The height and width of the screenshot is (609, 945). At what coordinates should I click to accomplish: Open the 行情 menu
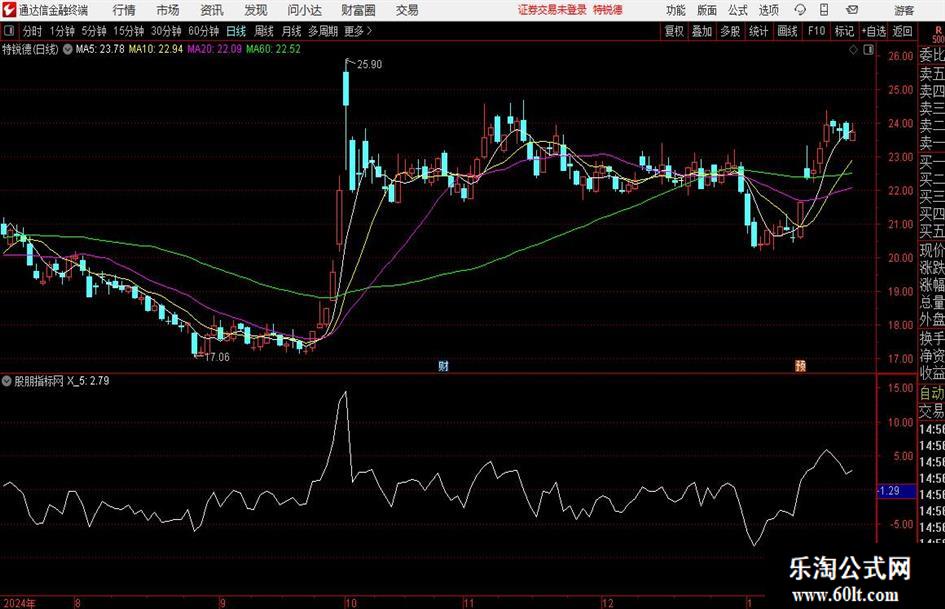coord(124,10)
